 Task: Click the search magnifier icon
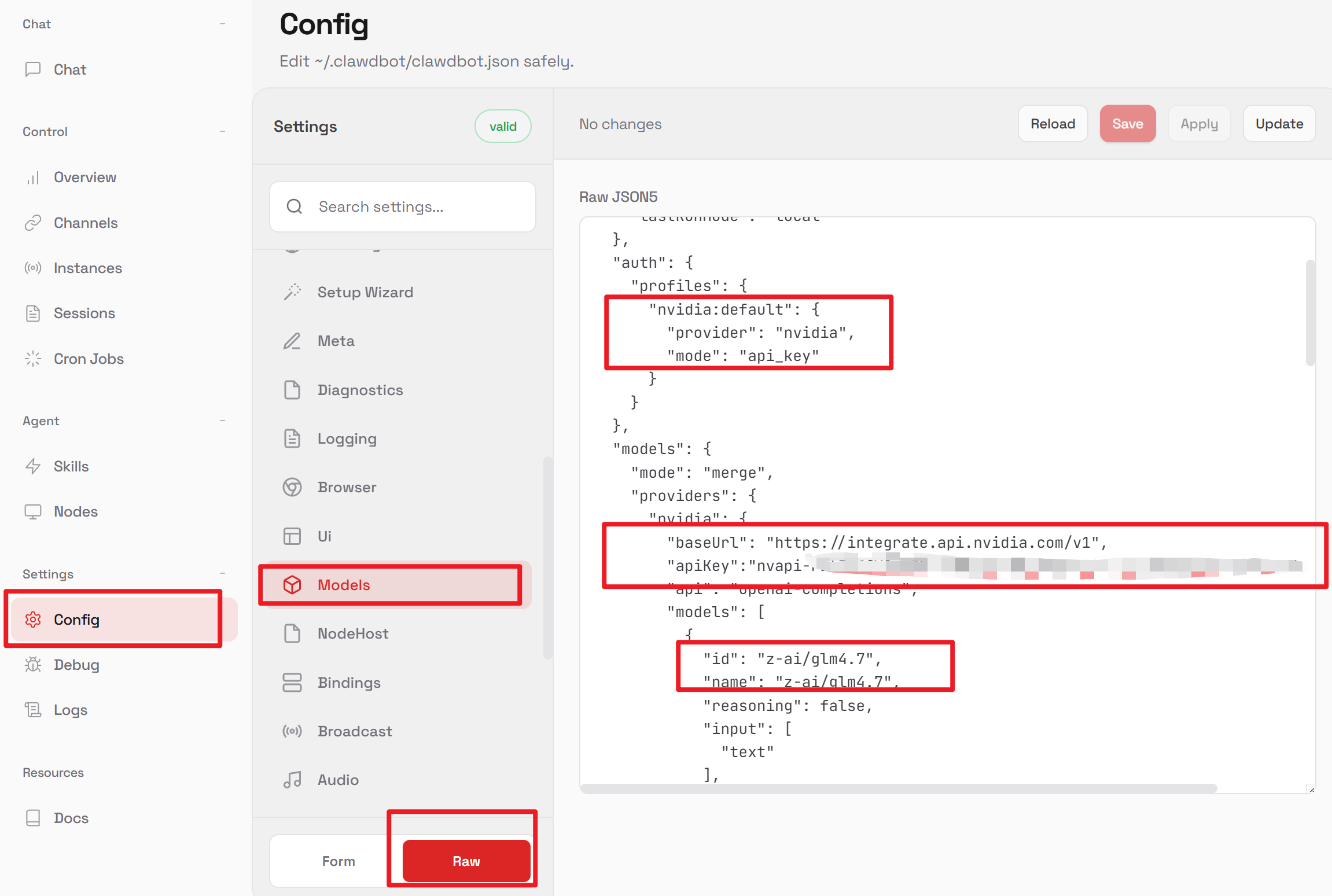pos(295,207)
